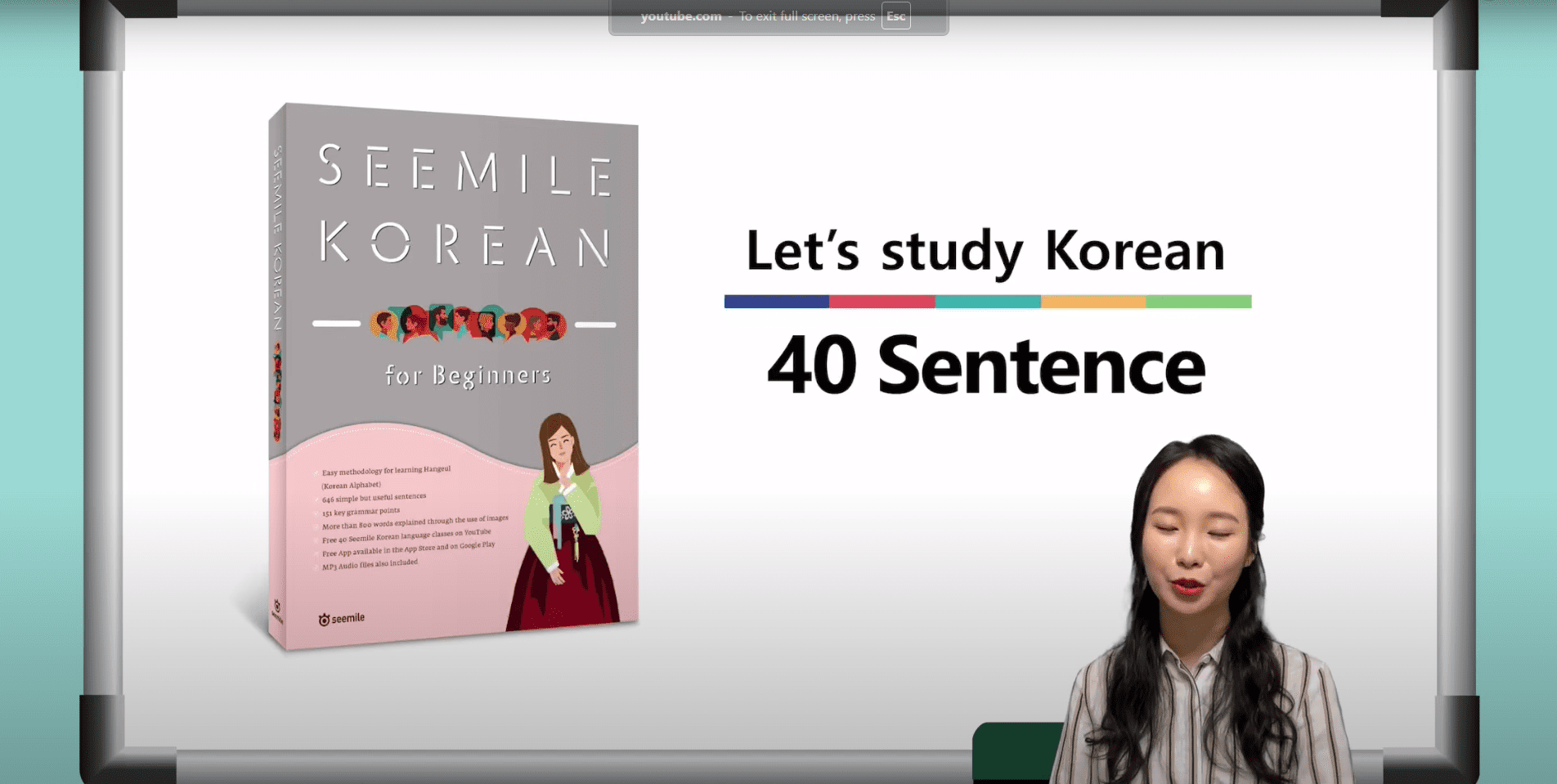Click "for Beginners" on the book cover
This screenshot has width=1557, height=784.
tap(468, 375)
